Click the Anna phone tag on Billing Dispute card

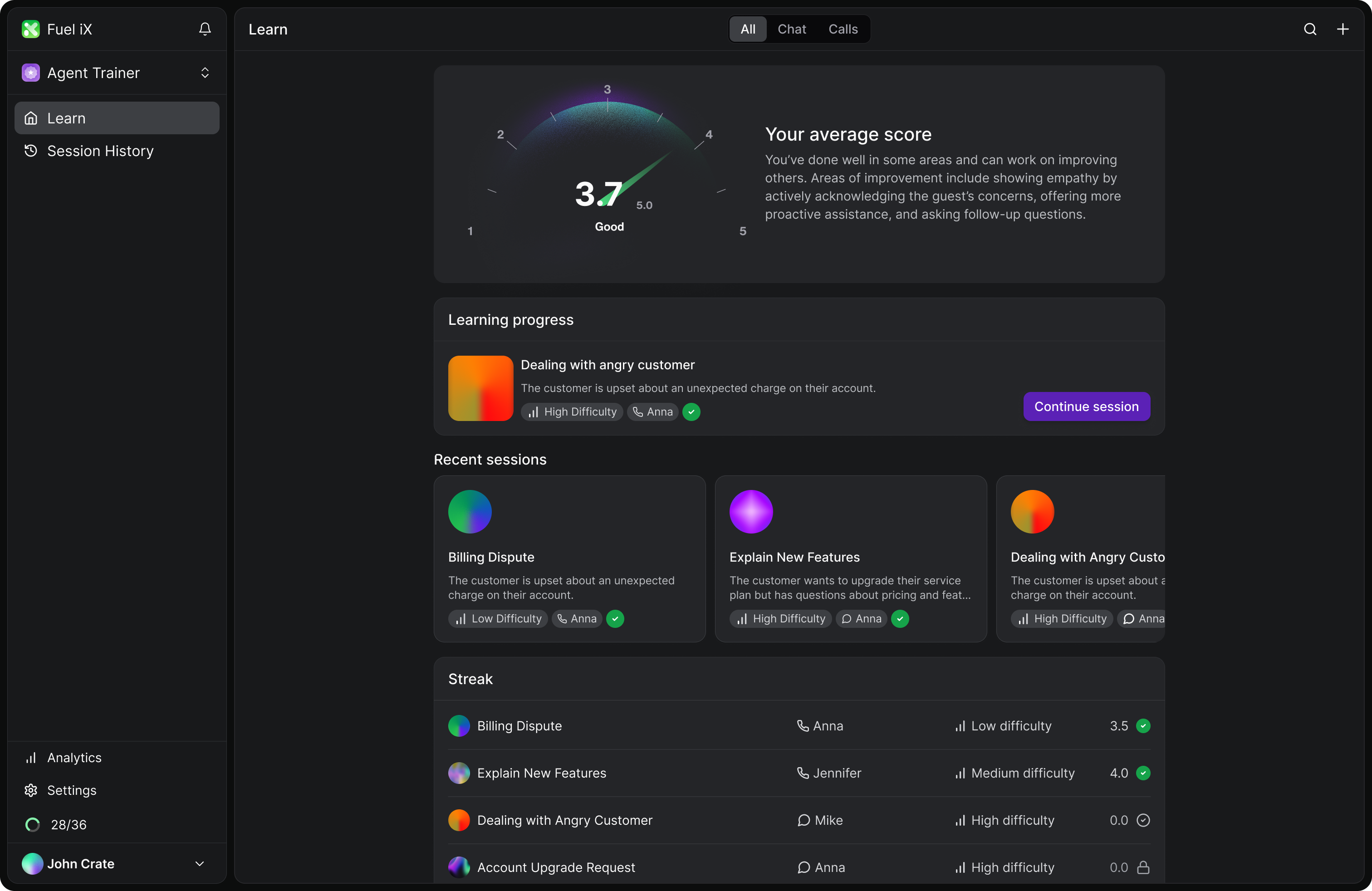[x=577, y=618]
